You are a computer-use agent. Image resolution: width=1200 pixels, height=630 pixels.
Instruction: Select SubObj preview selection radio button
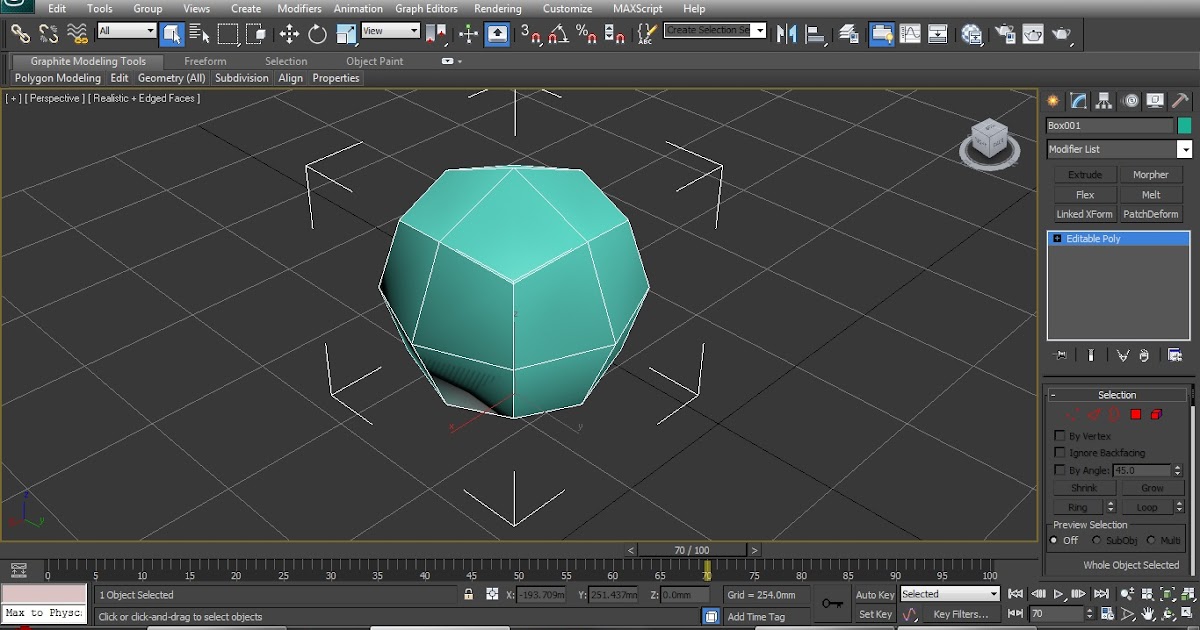[x=1097, y=540]
